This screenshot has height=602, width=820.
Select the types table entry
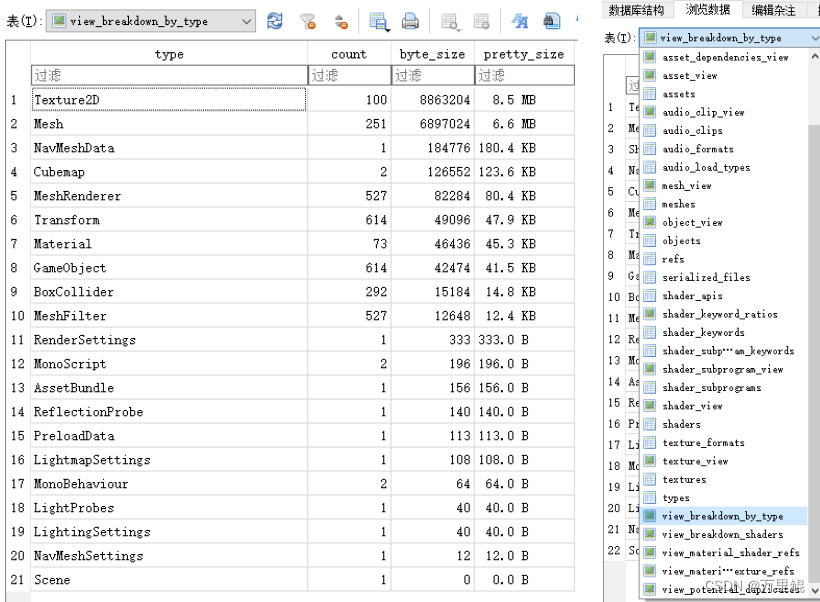pyautogui.click(x=725, y=497)
